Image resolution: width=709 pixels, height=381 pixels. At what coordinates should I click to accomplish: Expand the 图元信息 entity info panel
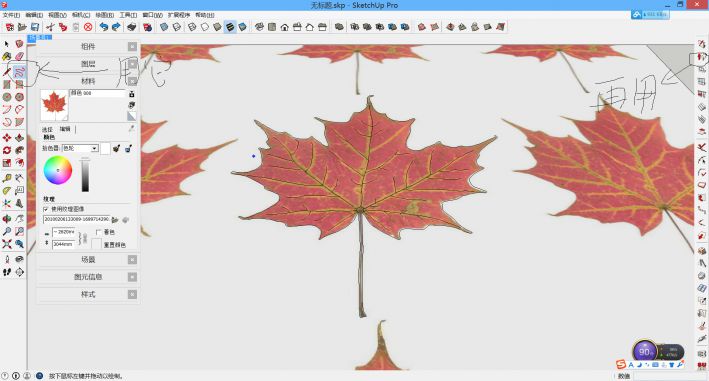pyautogui.click(x=88, y=277)
